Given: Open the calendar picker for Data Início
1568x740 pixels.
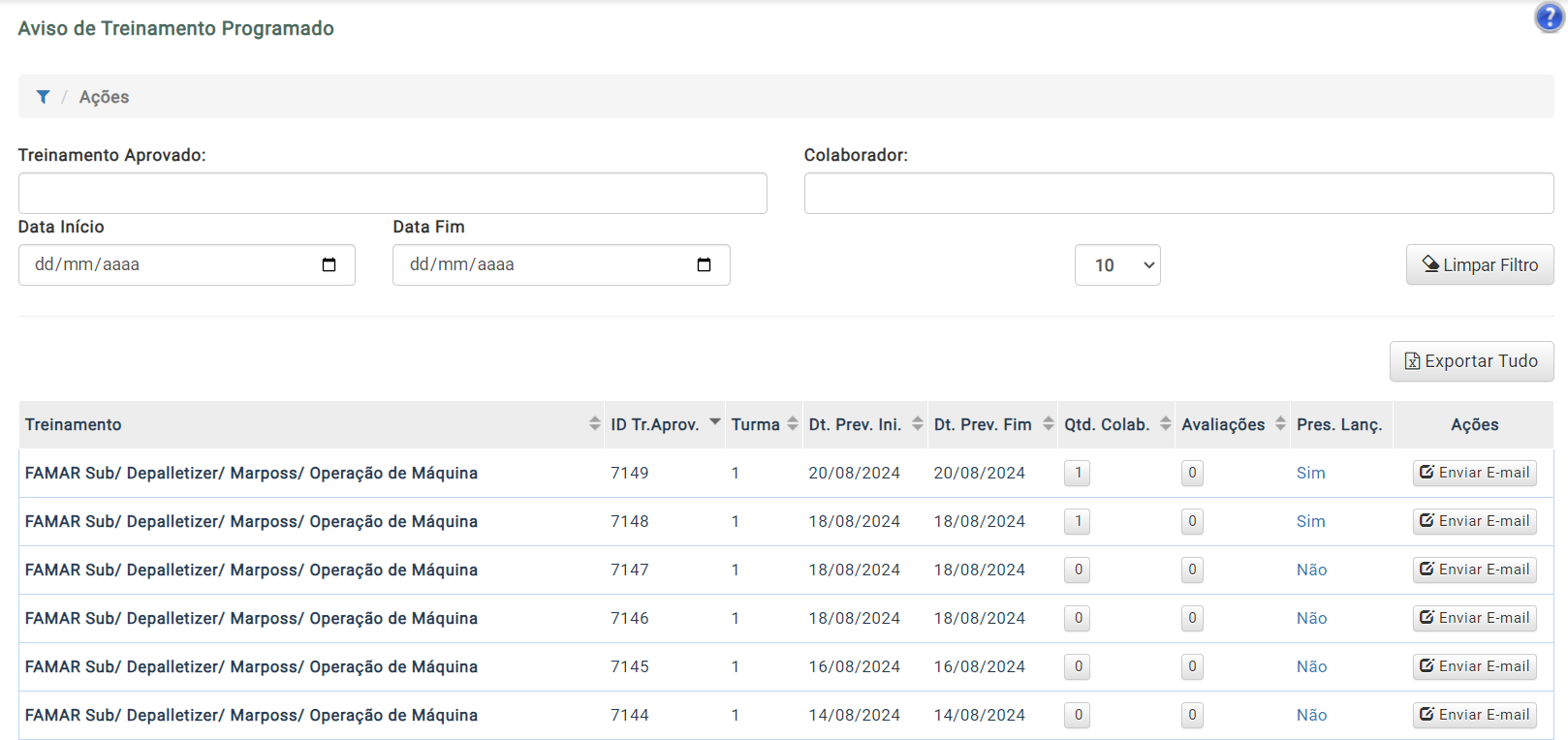Looking at the screenshot, I should click(x=329, y=264).
